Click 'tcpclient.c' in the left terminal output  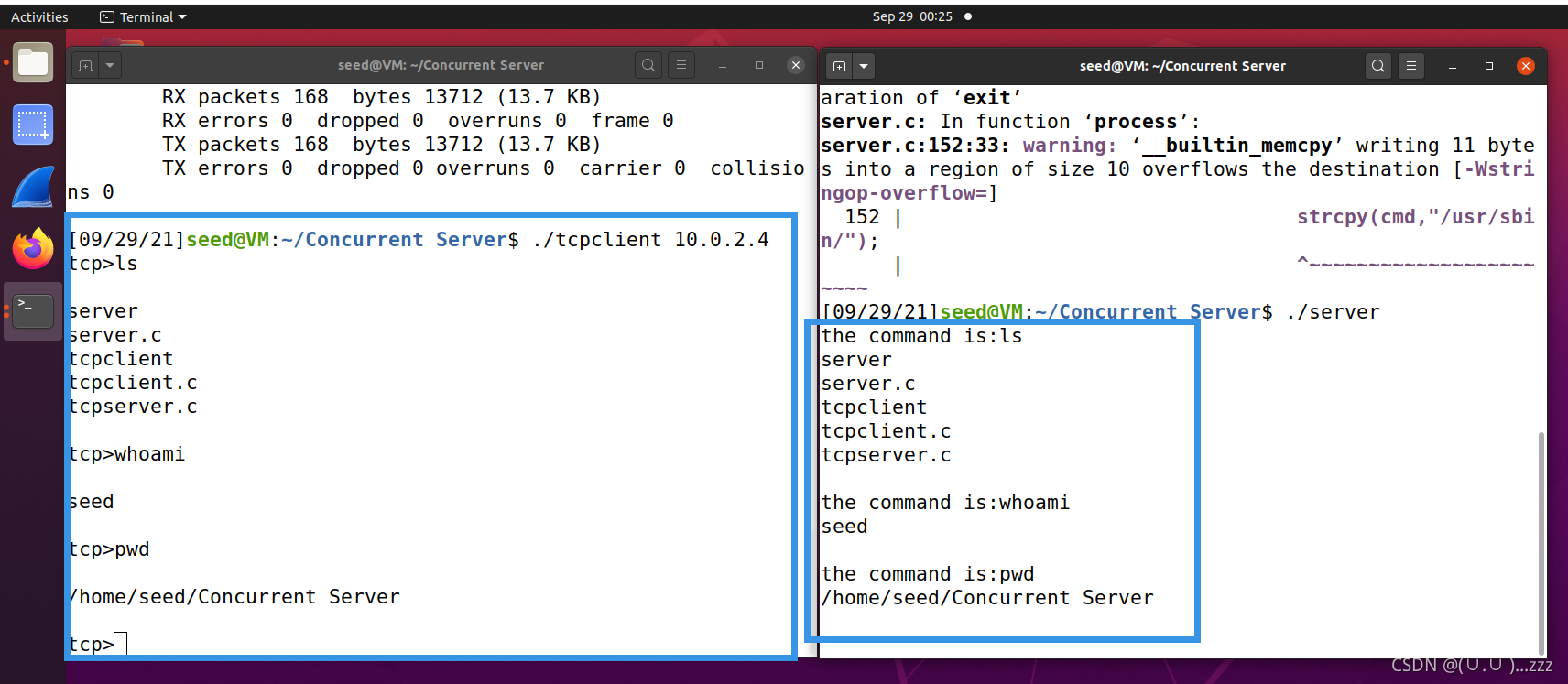[x=133, y=383]
